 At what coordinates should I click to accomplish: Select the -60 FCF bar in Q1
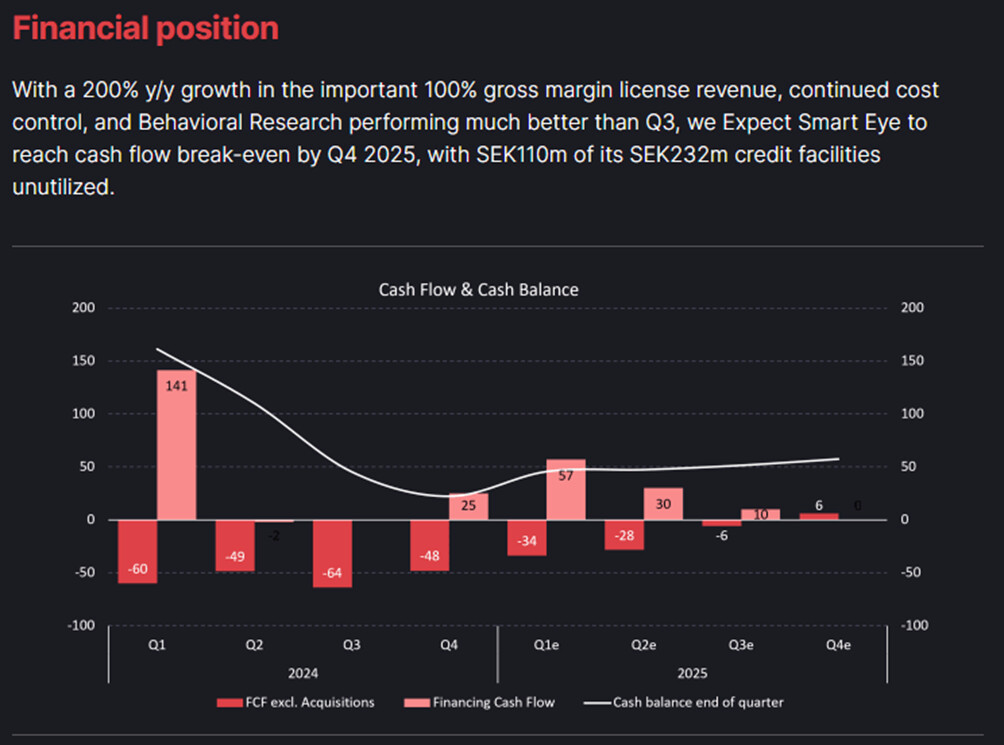(138, 551)
